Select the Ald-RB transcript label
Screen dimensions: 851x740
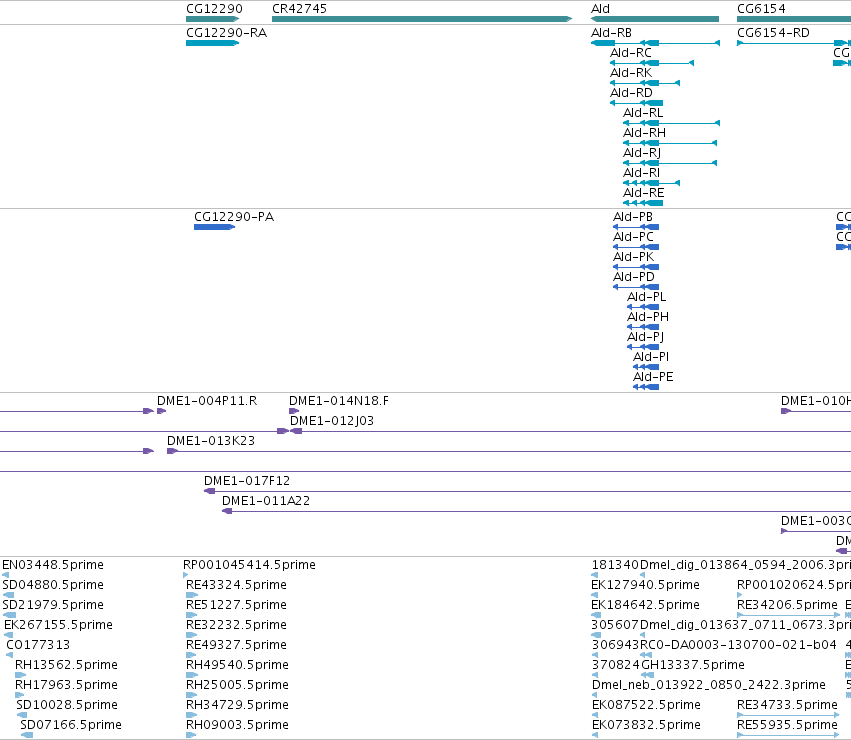[x=611, y=33]
